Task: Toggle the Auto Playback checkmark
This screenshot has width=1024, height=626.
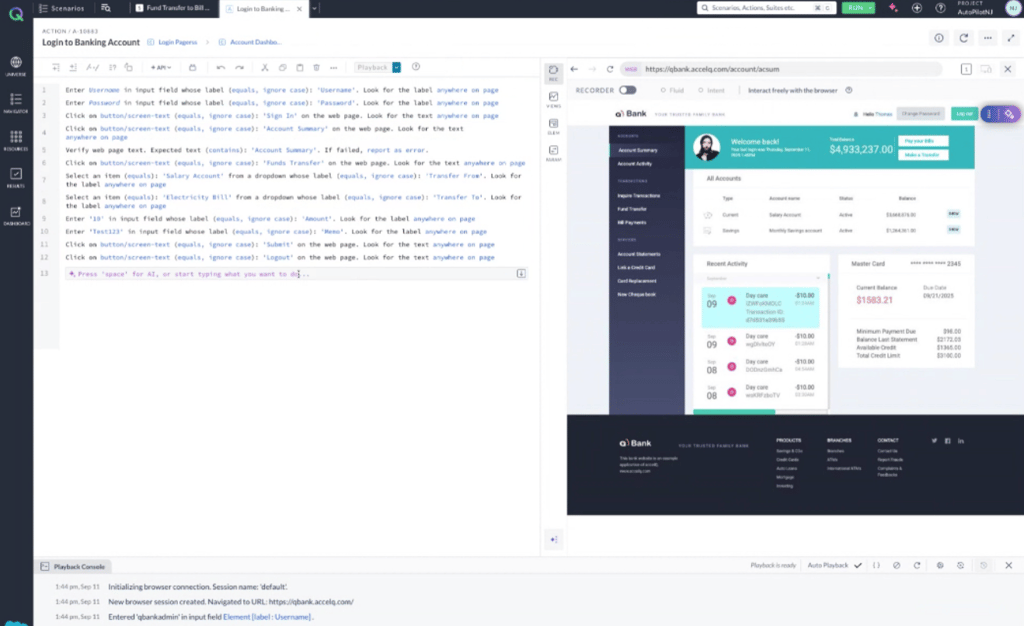Action: click(x=858, y=565)
